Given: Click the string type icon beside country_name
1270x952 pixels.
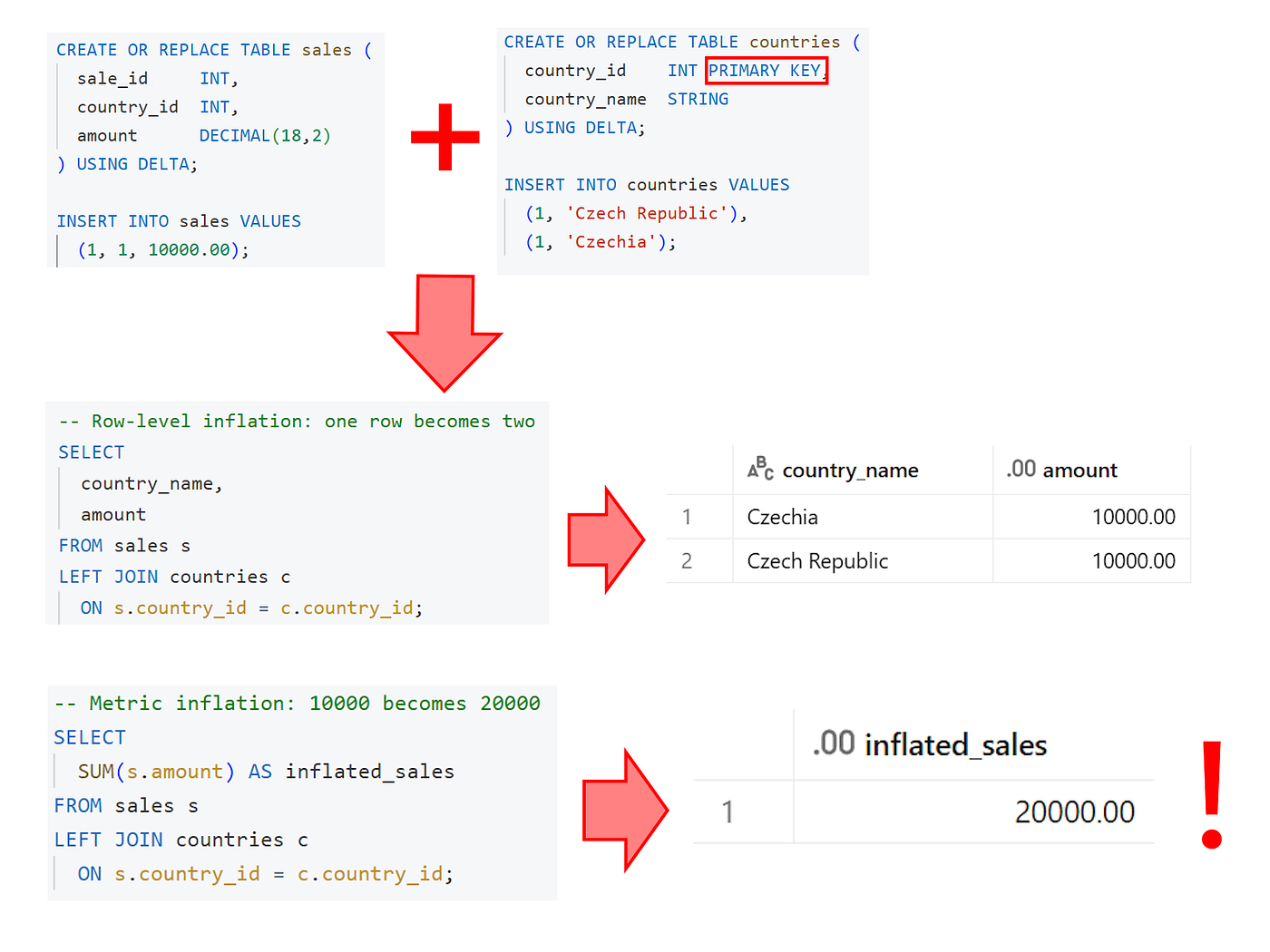Looking at the screenshot, I should tap(760, 469).
